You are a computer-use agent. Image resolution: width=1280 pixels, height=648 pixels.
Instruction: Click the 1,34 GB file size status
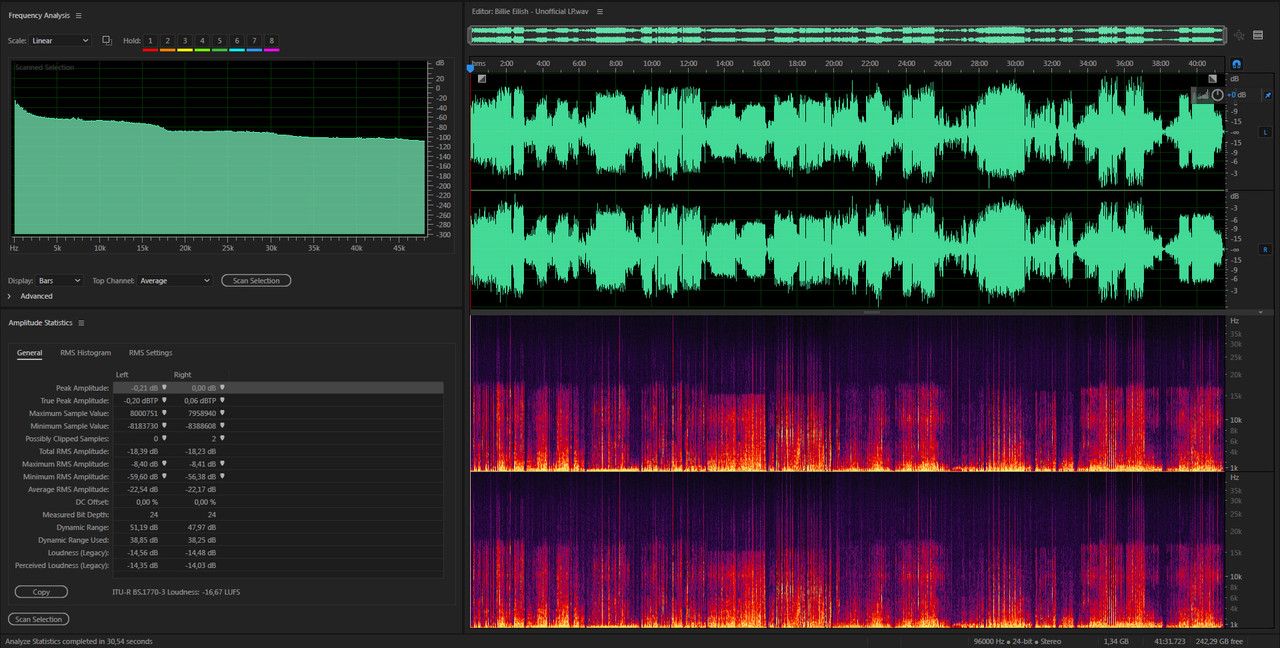tap(1116, 641)
